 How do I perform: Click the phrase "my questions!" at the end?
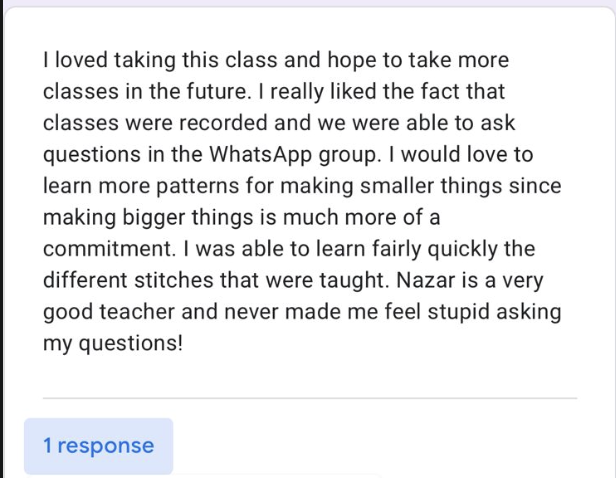click(x=113, y=343)
